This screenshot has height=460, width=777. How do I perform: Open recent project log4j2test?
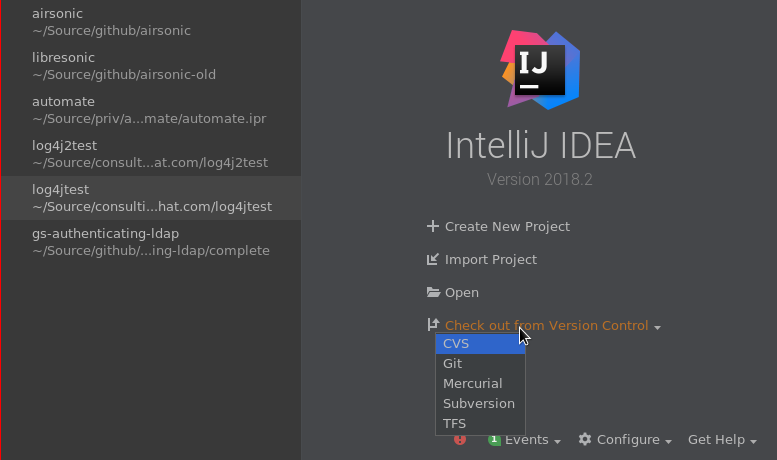pyautogui.click(x=151, y=154)
